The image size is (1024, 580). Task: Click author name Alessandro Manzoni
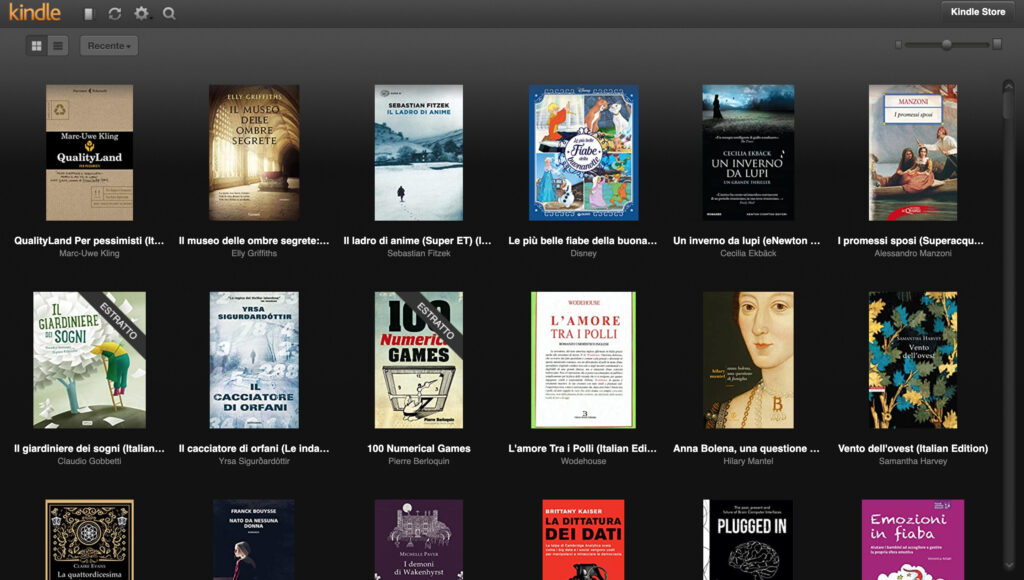[913, 253]
